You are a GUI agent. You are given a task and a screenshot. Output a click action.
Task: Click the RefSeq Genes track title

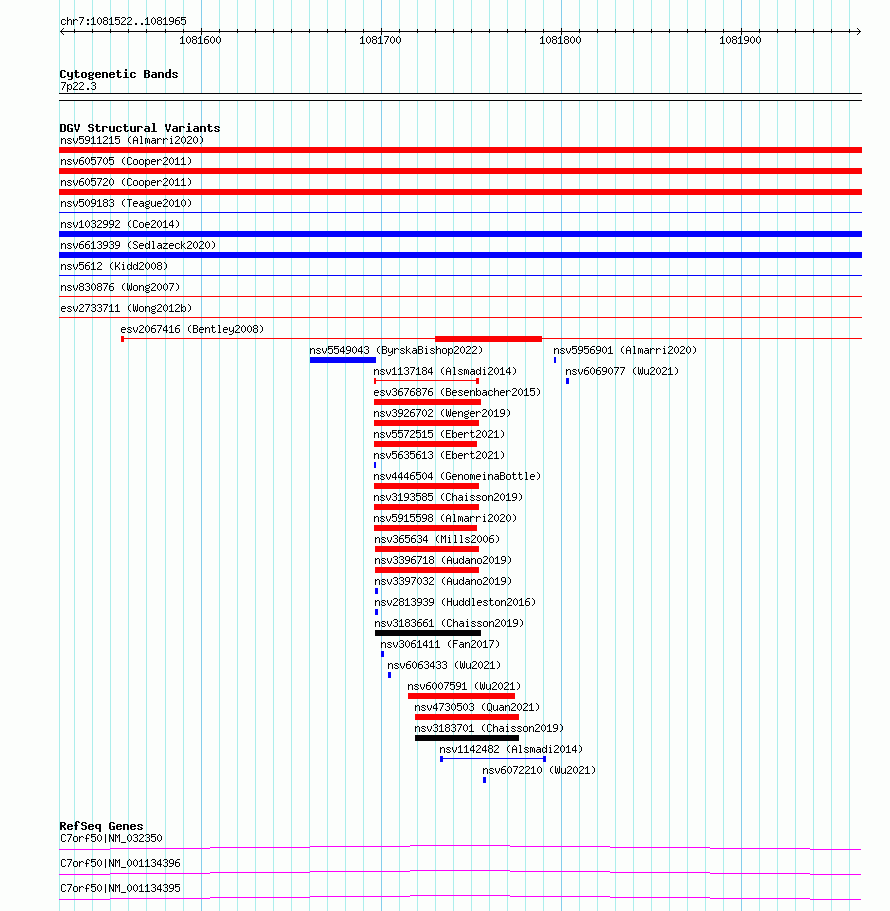click(x=101, y=826)
